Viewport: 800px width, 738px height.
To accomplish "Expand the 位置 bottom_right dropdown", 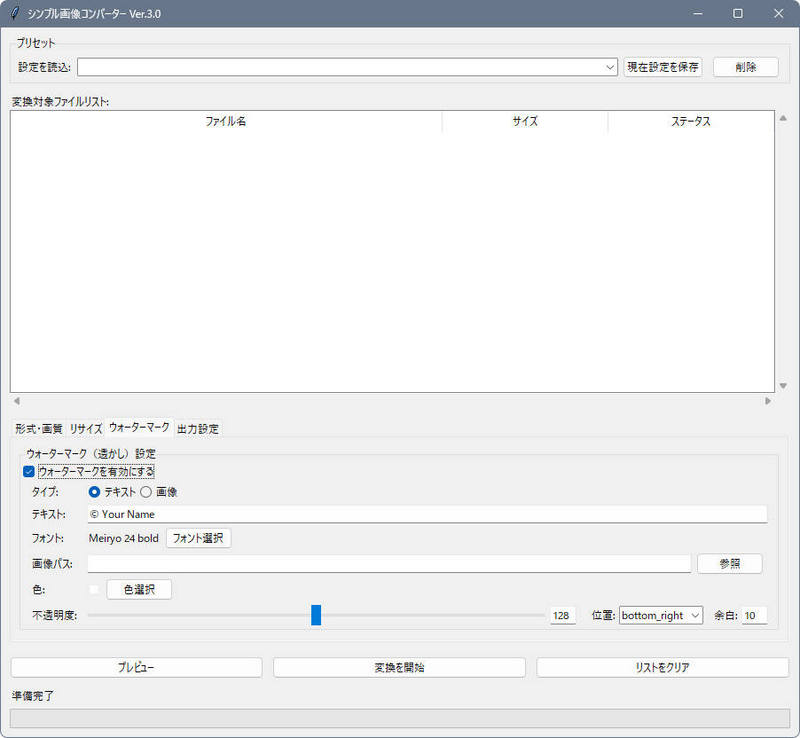I will pyautogui.click(x=661, y=616).
